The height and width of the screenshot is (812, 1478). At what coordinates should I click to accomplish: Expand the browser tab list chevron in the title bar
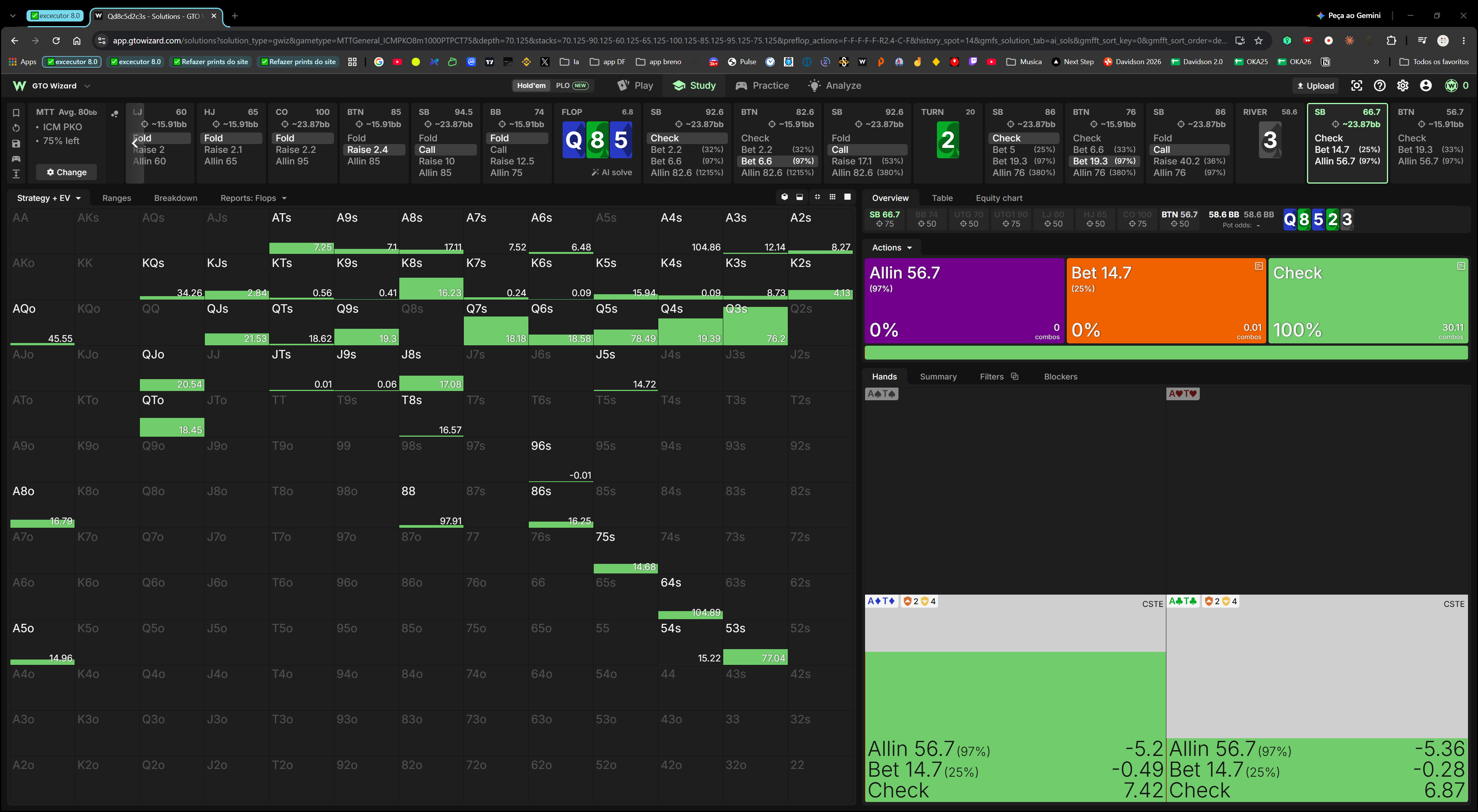(x=13, y=15)
